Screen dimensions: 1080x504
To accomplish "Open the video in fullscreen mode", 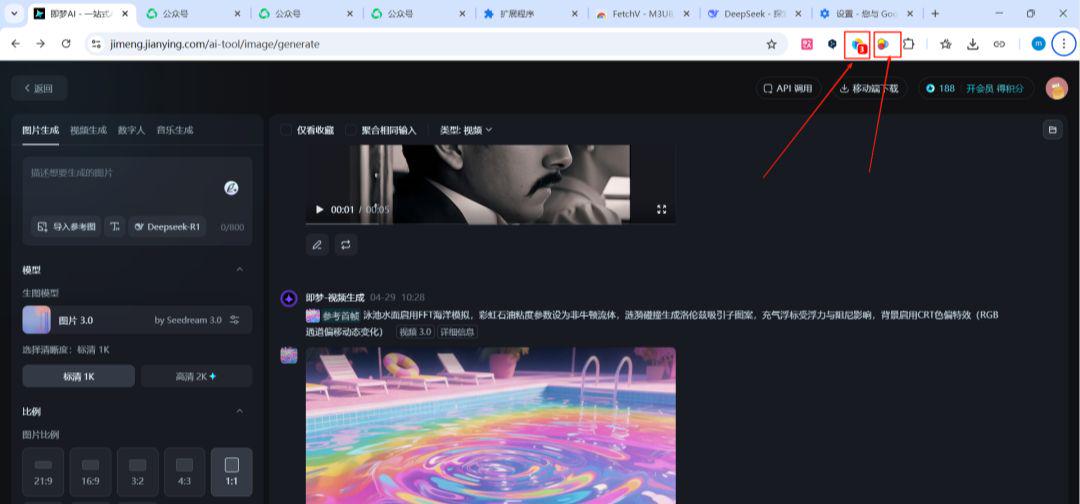I will pyautogui.click(x=661, y=210).
